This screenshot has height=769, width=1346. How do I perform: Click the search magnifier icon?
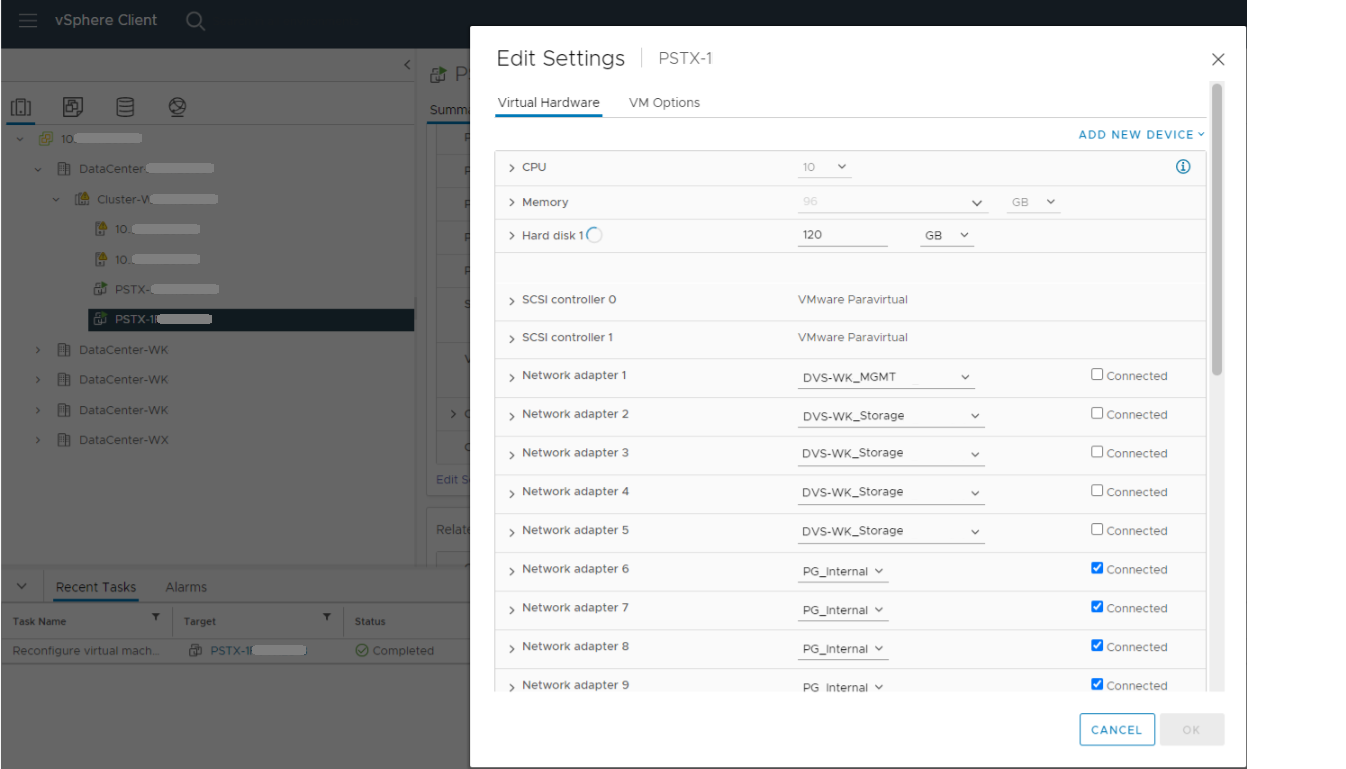click(195, 19)
